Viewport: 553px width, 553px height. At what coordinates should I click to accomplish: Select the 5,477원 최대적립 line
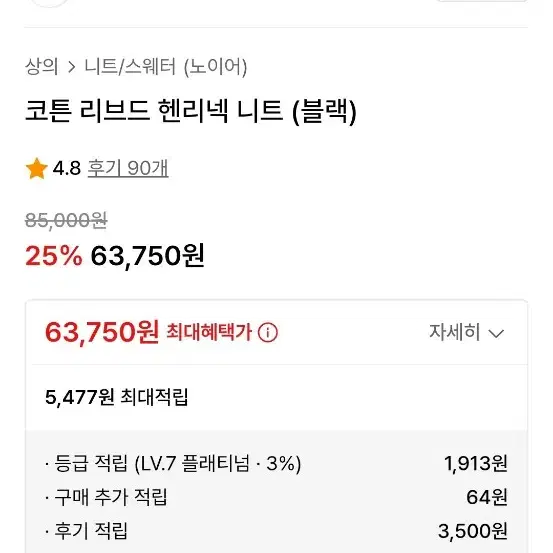click(117, 397)
